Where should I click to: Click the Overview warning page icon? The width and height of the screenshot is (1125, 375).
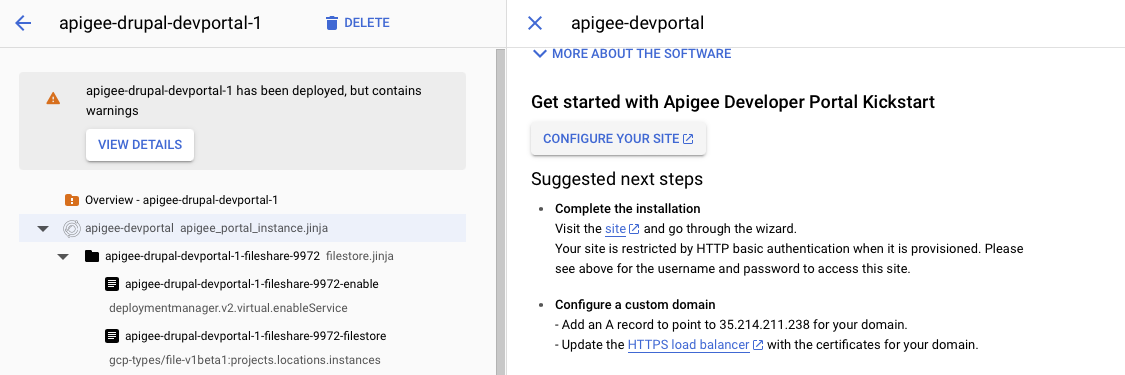(x=71, y=200)
